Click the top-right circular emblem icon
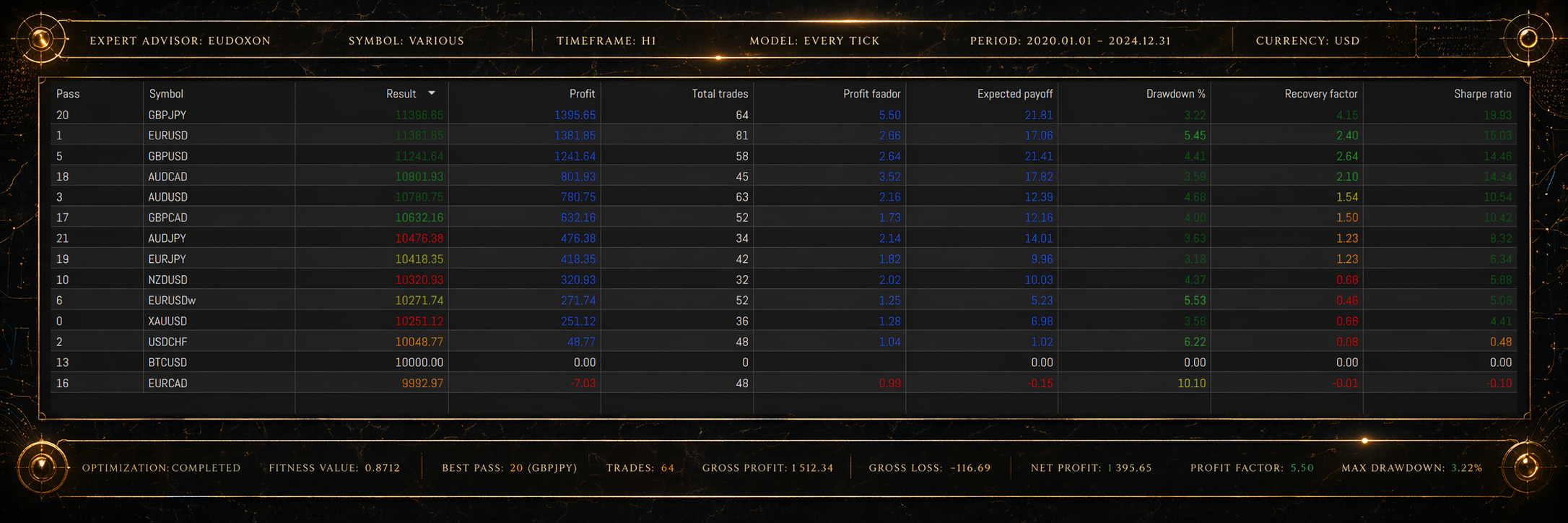Screen dimensions: 1568x523 click(1528, 39)
